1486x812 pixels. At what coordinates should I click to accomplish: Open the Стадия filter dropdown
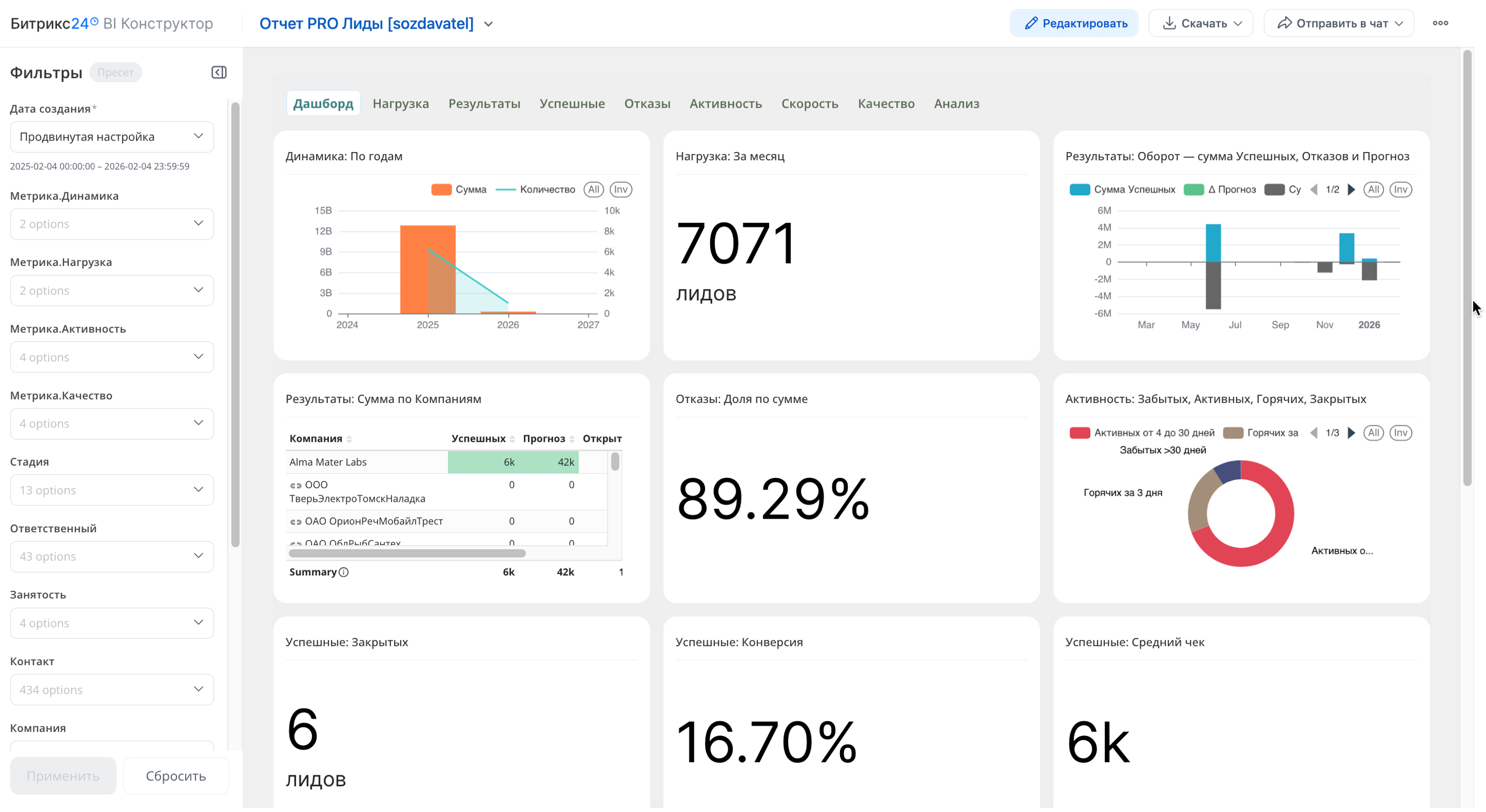[x=112, y=490]
